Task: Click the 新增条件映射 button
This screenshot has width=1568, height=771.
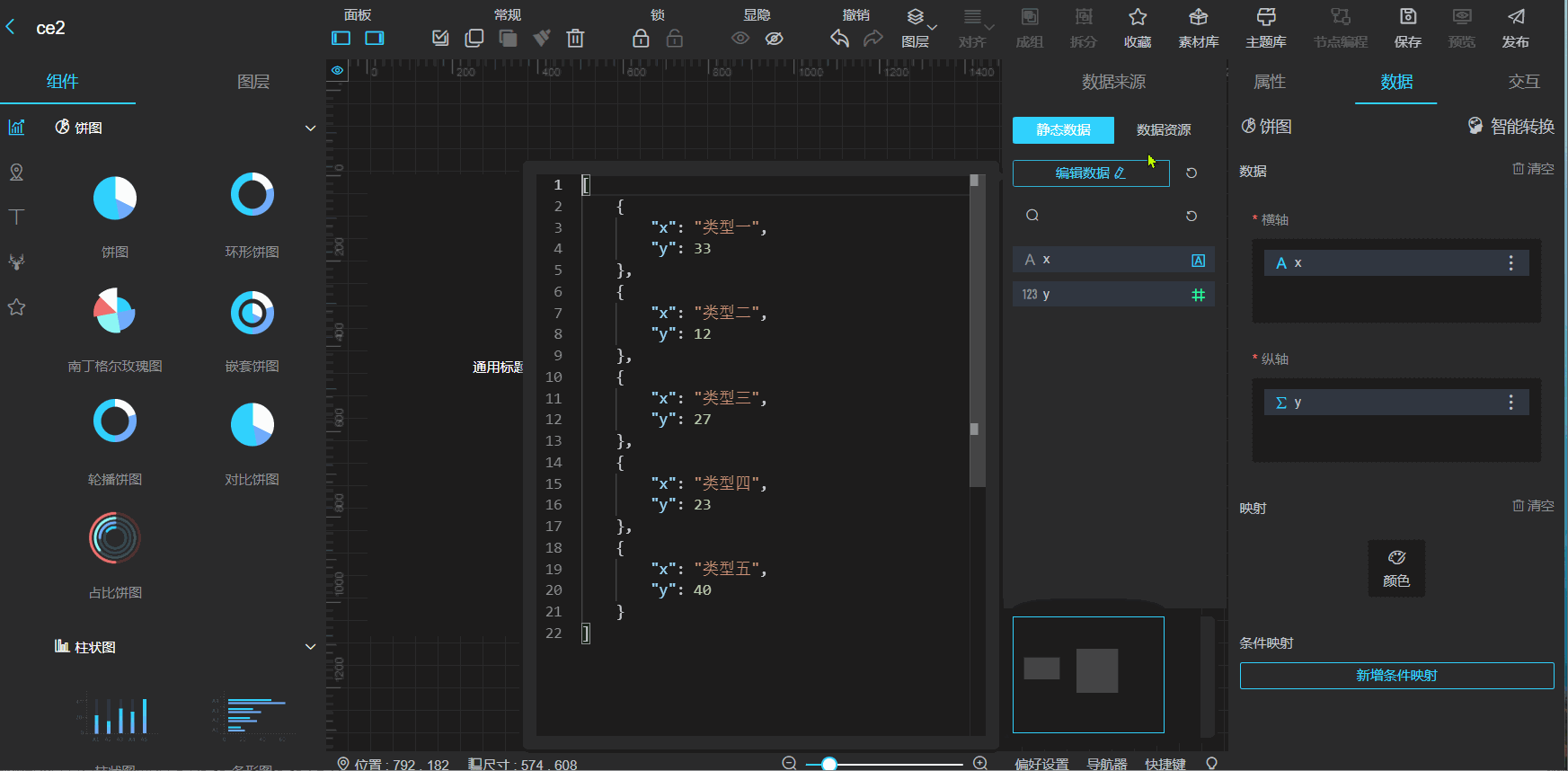Action: (x=1396, y=676)
